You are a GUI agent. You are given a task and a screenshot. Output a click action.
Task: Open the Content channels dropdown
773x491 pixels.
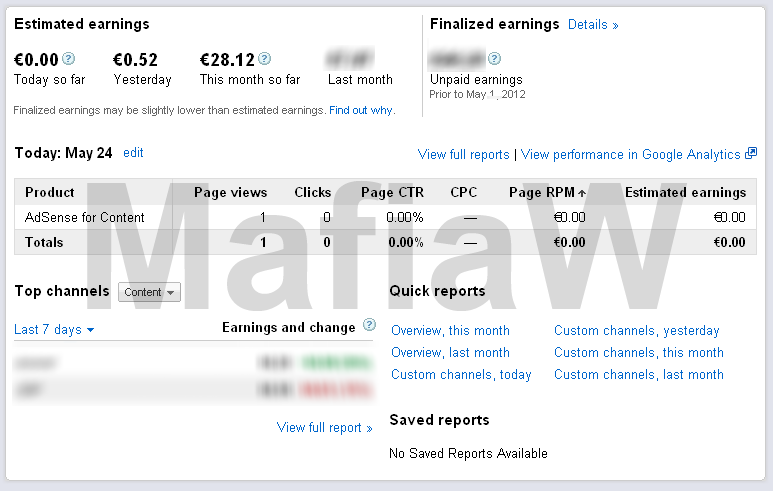149,292
